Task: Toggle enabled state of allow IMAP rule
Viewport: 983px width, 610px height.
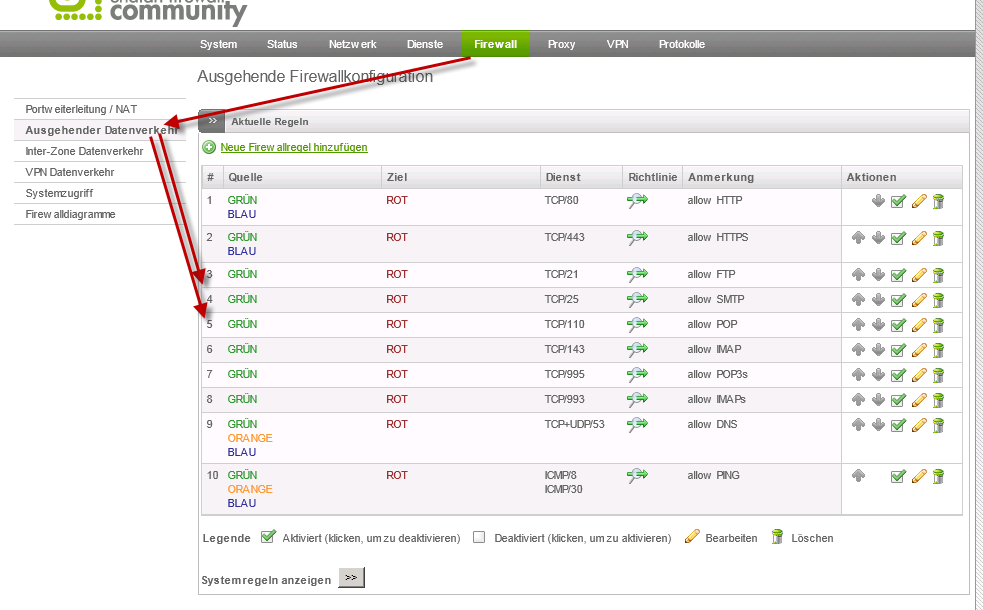Action: tap(898, 350)
